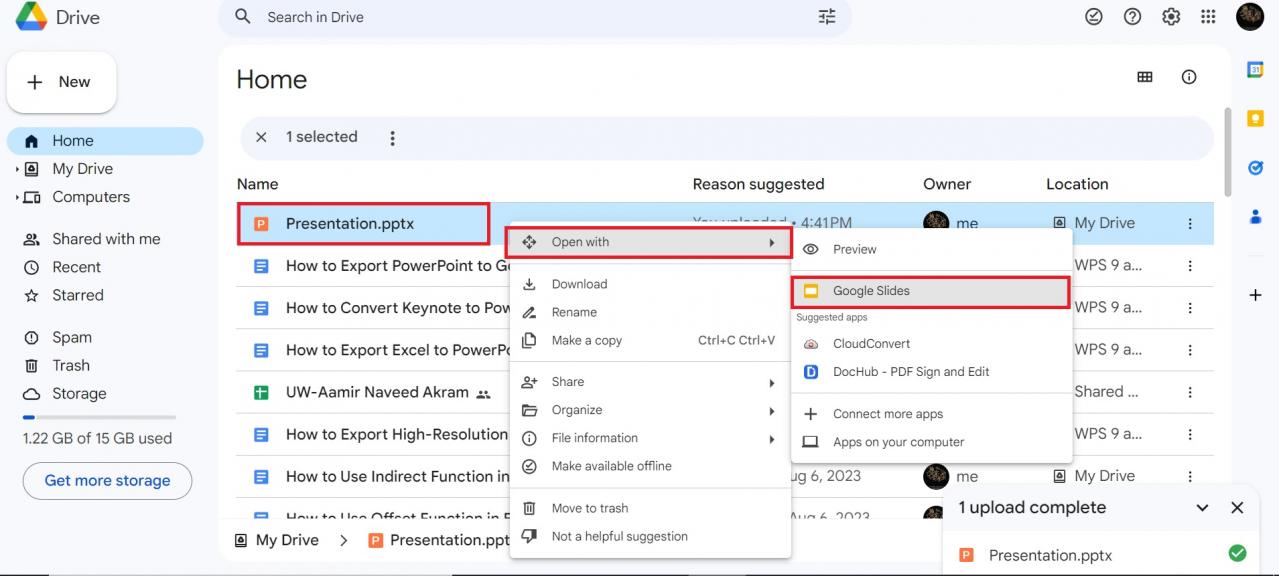This screenshot has width=1279, height=576.
Task: Open the Google apps grid icon
Action: point(1208,17)
